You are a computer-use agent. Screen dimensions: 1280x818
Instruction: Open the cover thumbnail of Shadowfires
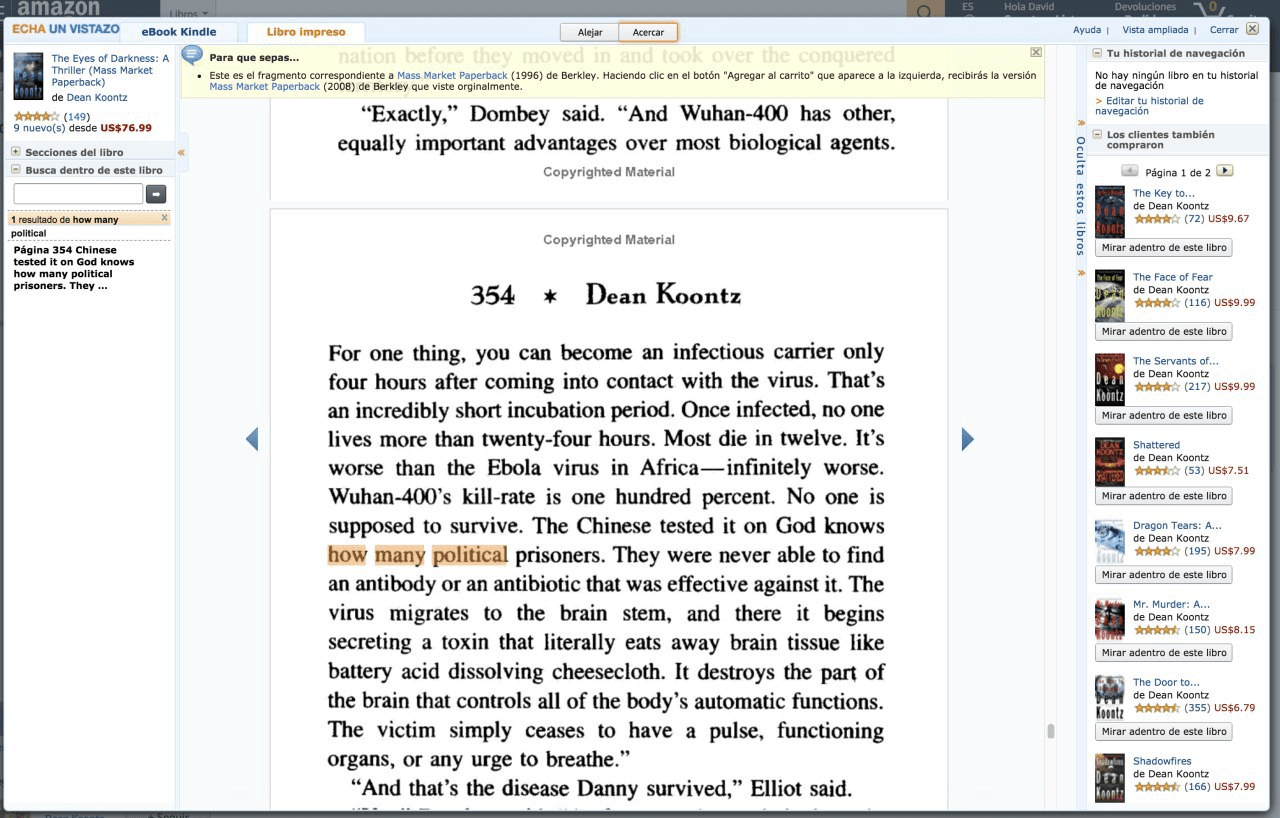[x=1110, y=778]
